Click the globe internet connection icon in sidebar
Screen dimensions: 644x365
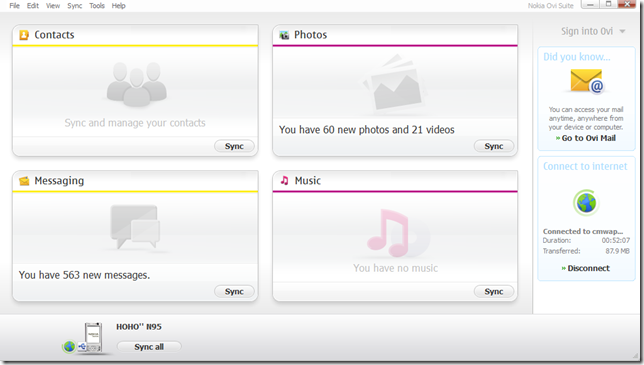click(586, 203)
